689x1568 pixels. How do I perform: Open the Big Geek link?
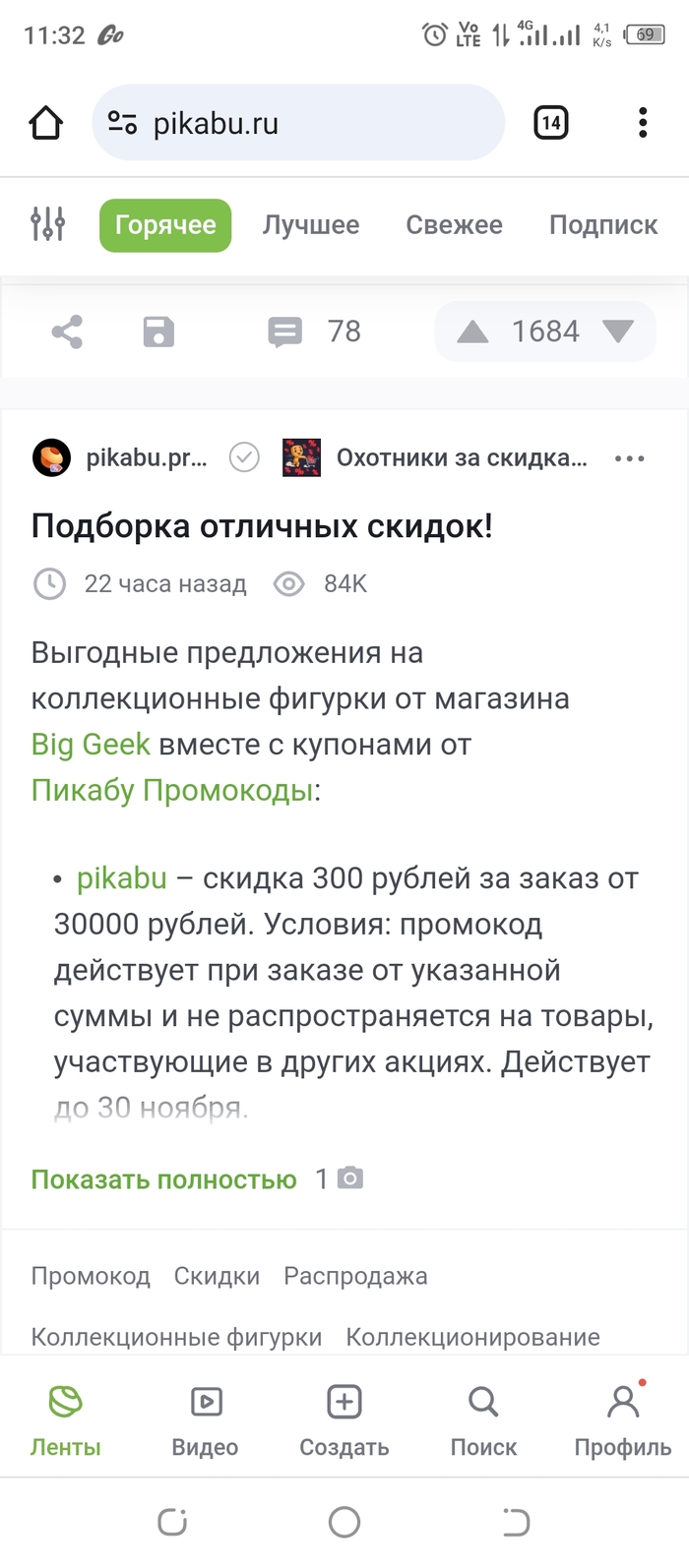pos(91,745)
